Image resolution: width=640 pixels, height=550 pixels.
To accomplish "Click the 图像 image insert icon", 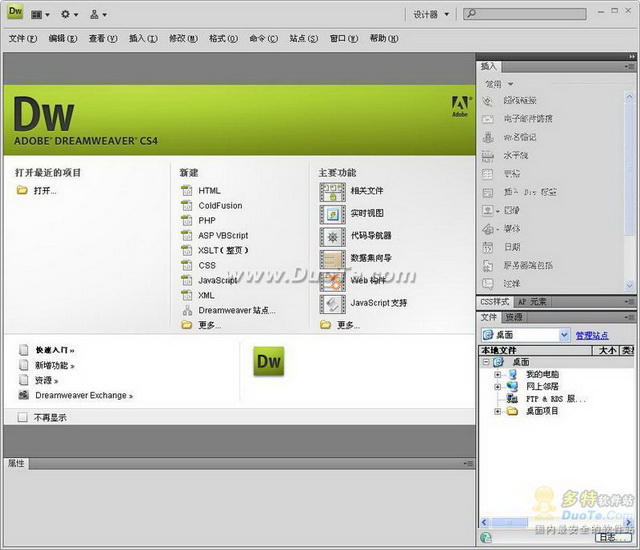I will click(488, 211).
